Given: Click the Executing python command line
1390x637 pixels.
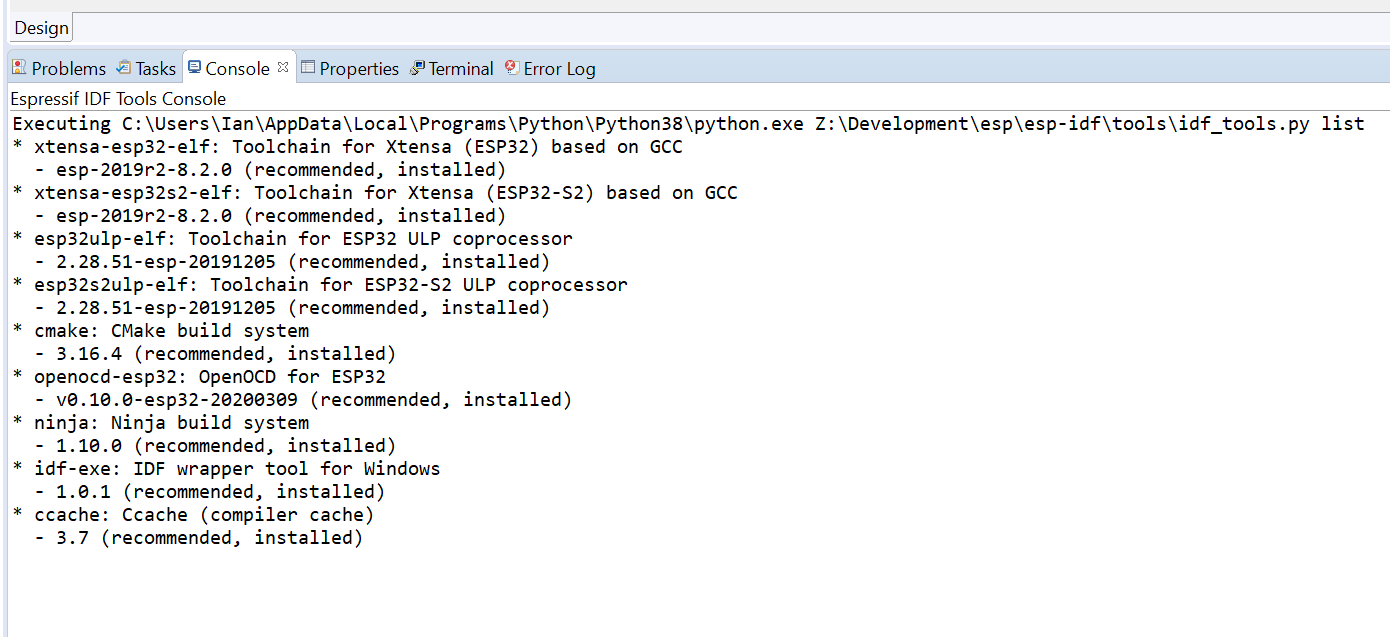Looking at the screenshot, I should click(x=400, y=123).
